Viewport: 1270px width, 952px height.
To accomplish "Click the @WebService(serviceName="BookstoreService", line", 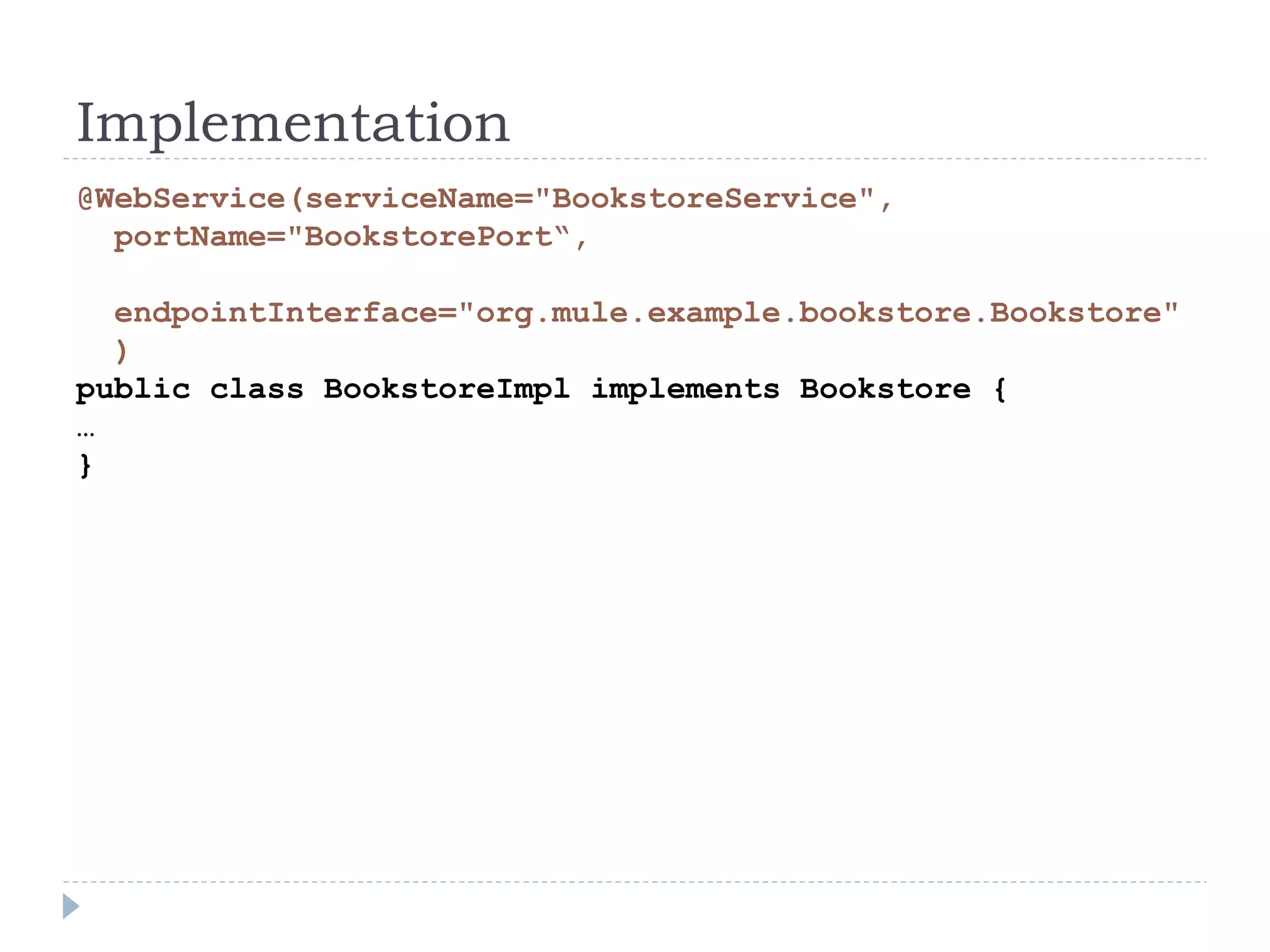I will coord(485,199).
